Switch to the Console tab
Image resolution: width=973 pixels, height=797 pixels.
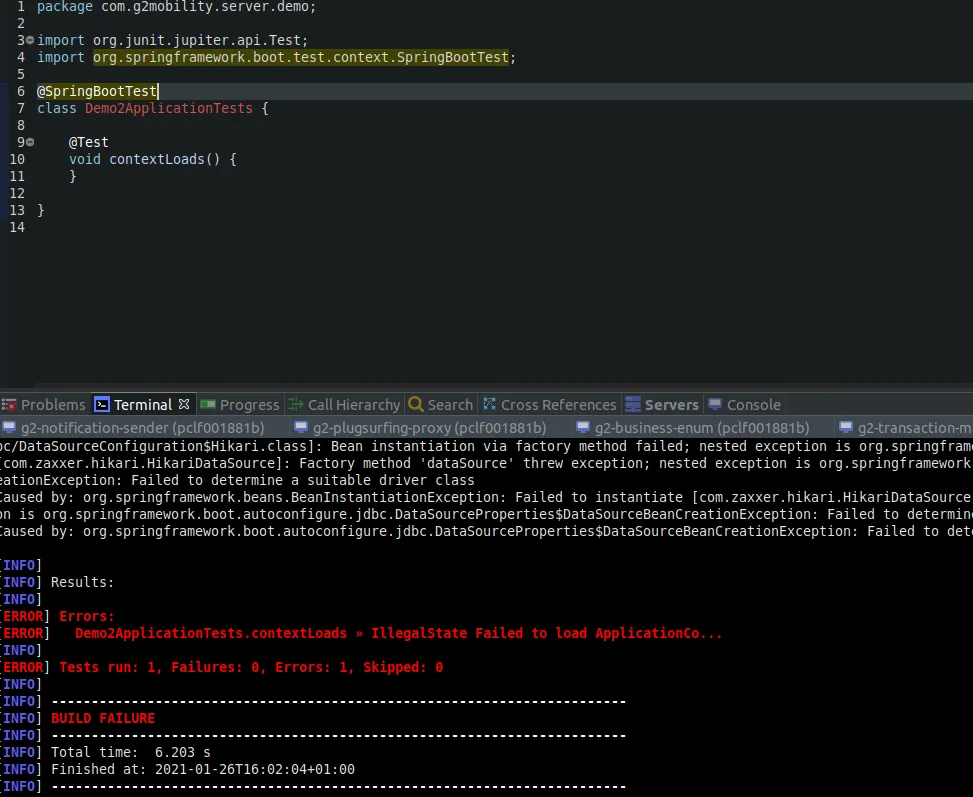pyautogui.click(x=745, y=405)
